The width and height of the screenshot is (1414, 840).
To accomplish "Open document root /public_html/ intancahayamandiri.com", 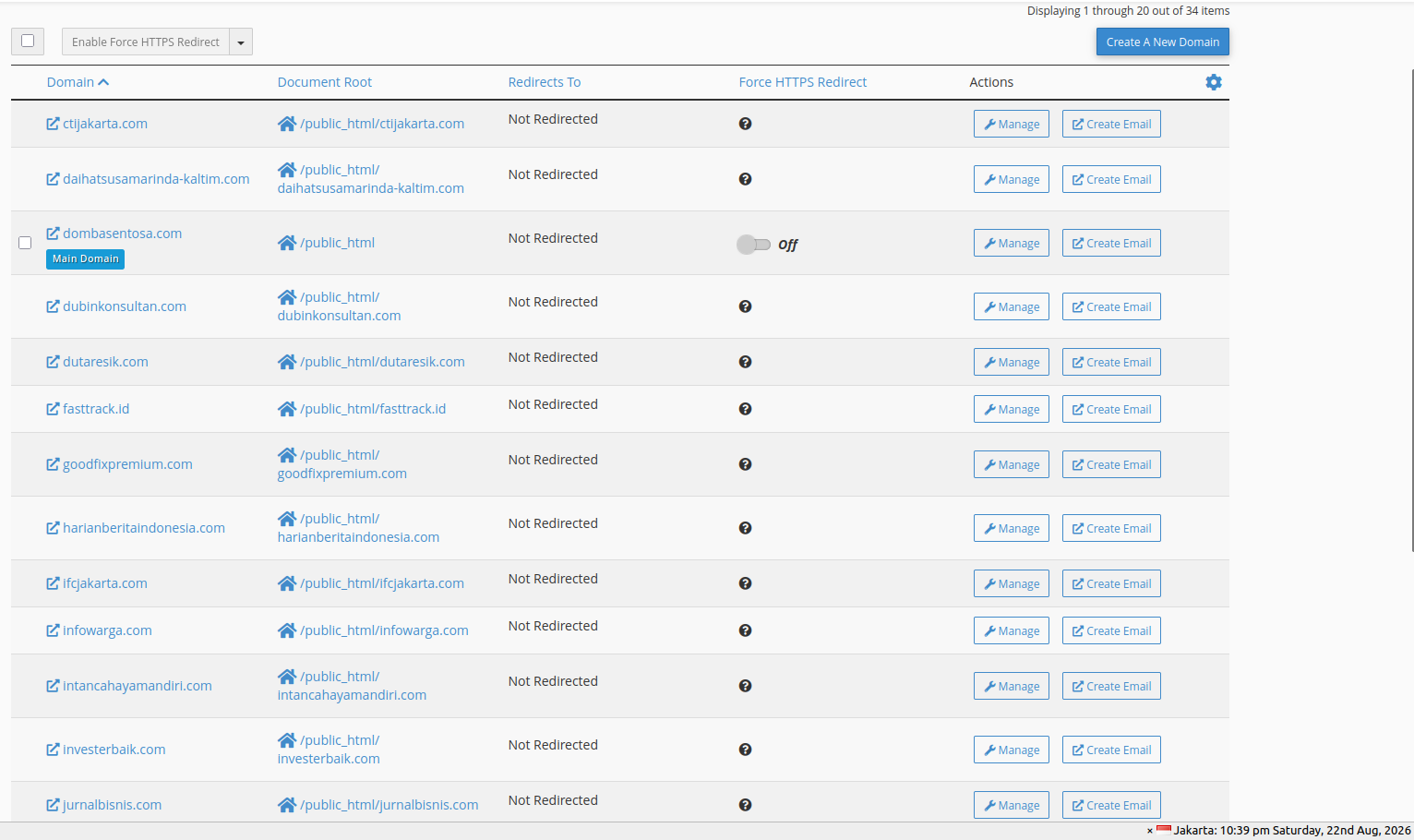I will [x=352, y=686].
